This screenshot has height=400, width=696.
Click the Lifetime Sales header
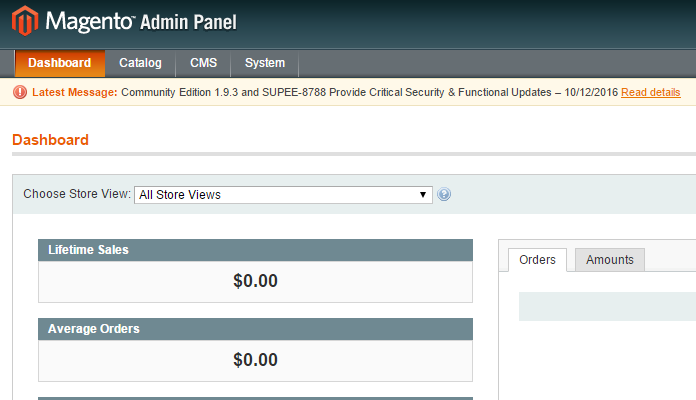coord(255,250)
